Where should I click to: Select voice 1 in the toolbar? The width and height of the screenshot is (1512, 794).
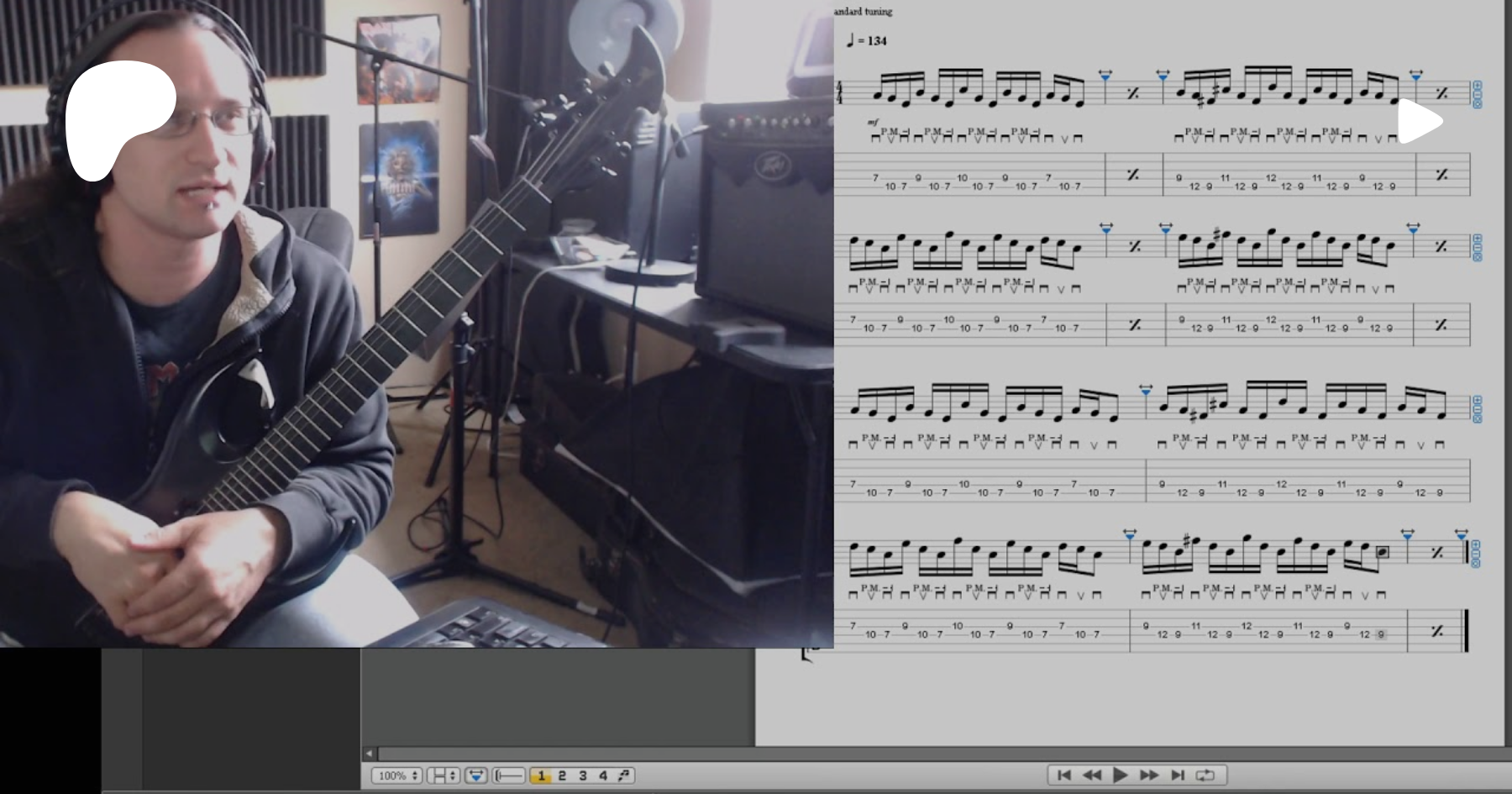pyautogui.click(x=541, y=776)
